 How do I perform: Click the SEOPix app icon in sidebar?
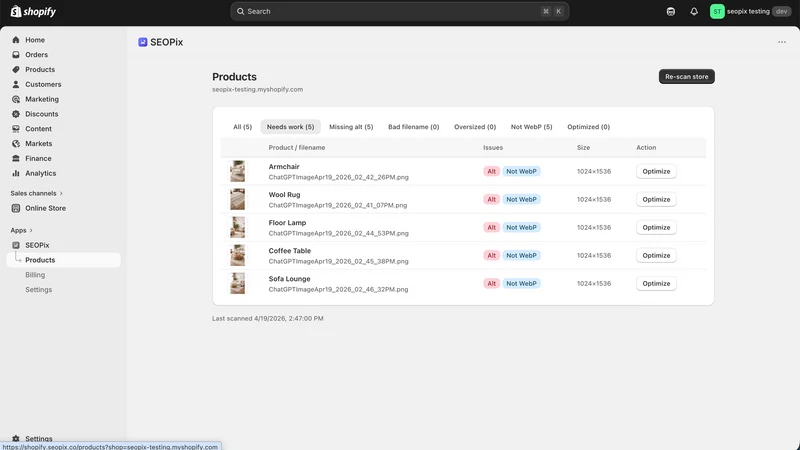click(x=16, y=245)
